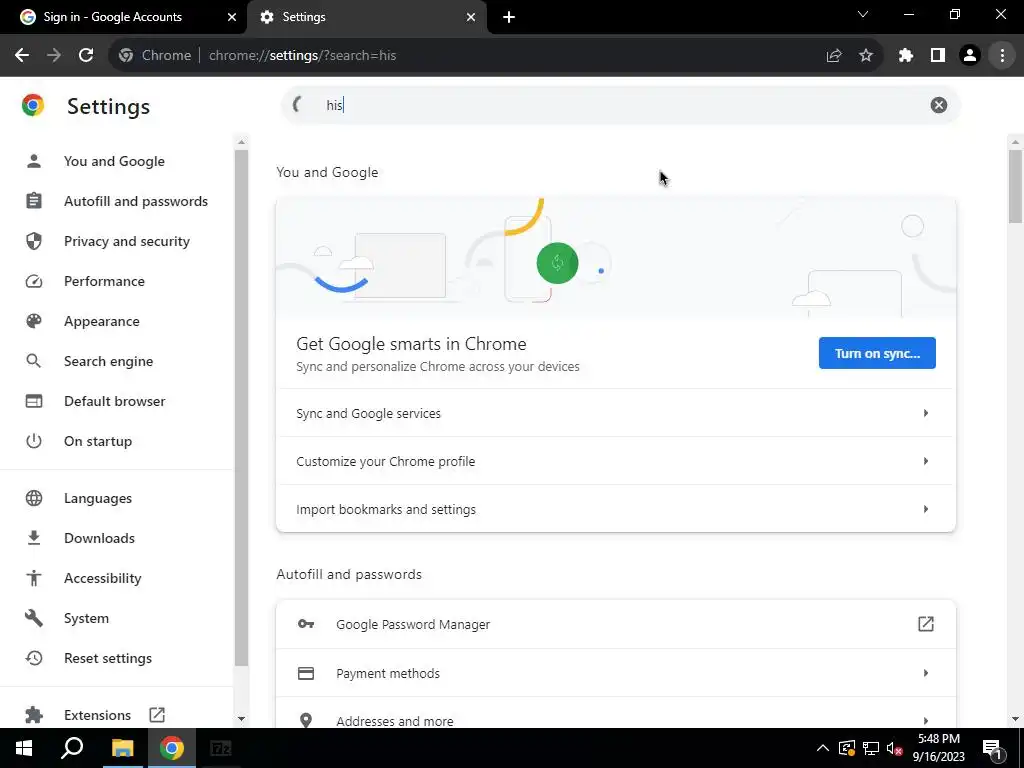Open a new tab with plus button

(509, 17)
